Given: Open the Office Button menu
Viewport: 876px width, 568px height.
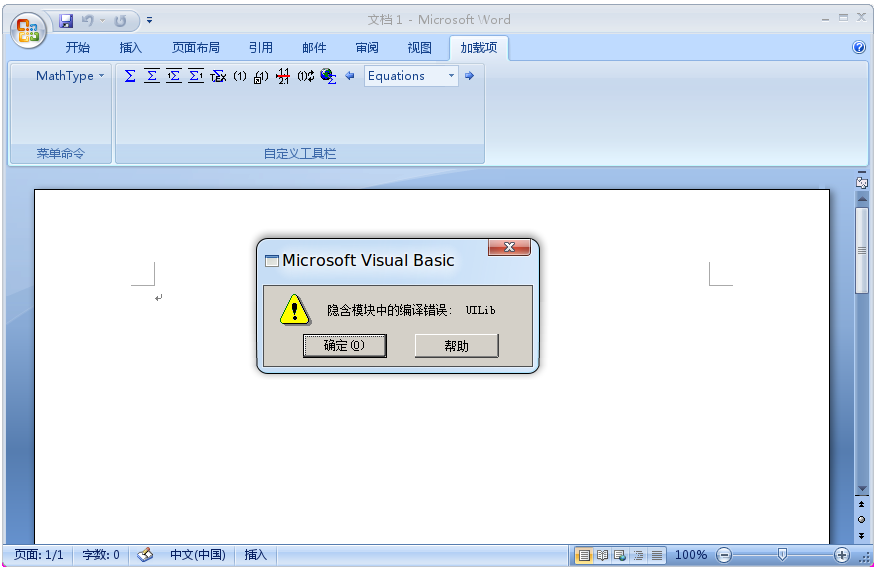Looking at the screenshot, I should coord(28,30).
